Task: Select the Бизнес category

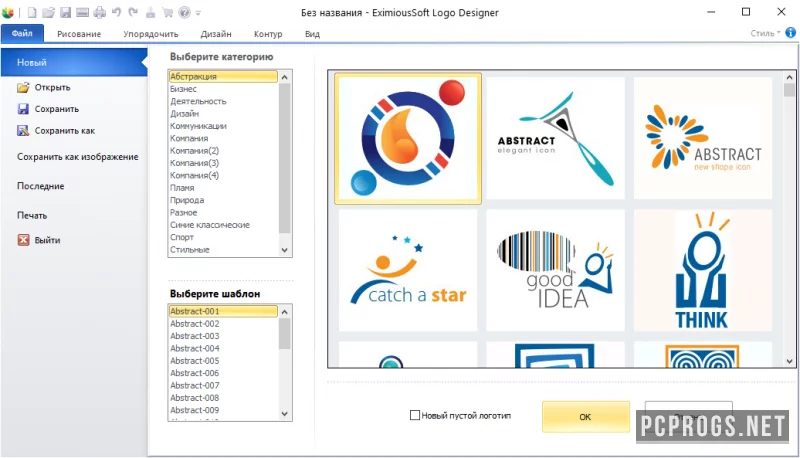Action: (x=223, y=89)
